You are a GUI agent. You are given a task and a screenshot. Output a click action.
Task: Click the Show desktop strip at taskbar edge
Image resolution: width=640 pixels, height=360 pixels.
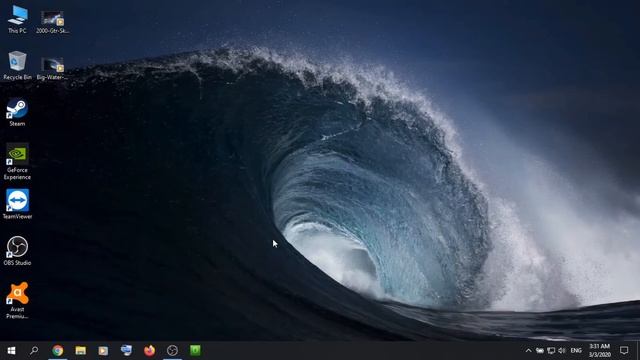[638, 351]
